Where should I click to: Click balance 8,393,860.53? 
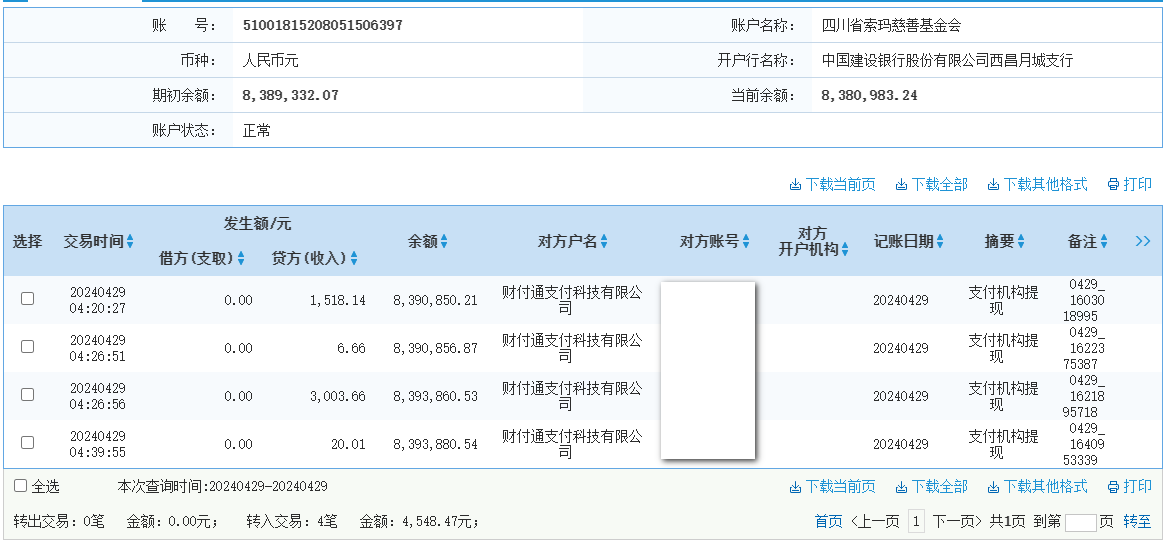pos(435,396)
